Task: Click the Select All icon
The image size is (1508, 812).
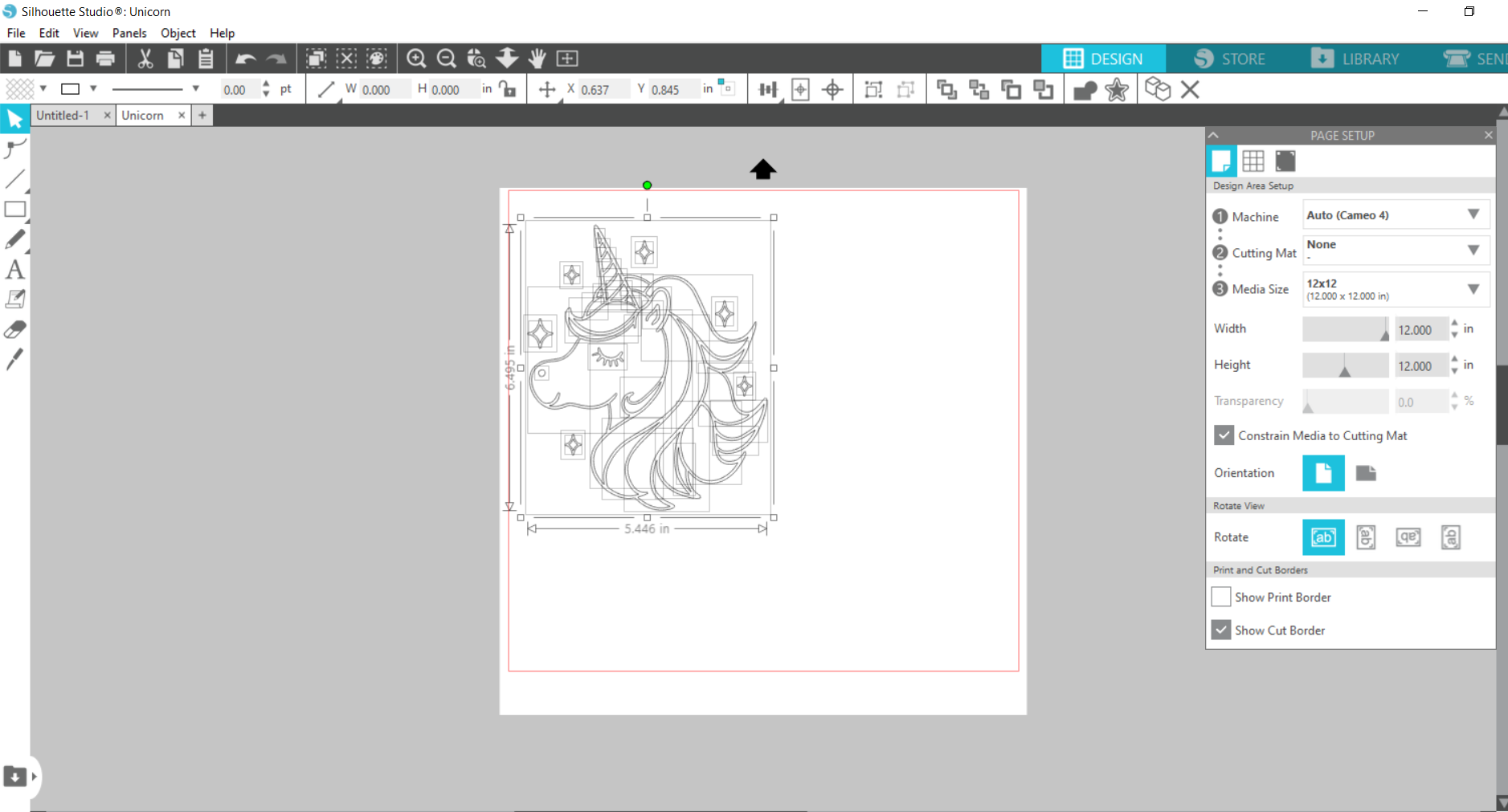Action: pos(317,58)
